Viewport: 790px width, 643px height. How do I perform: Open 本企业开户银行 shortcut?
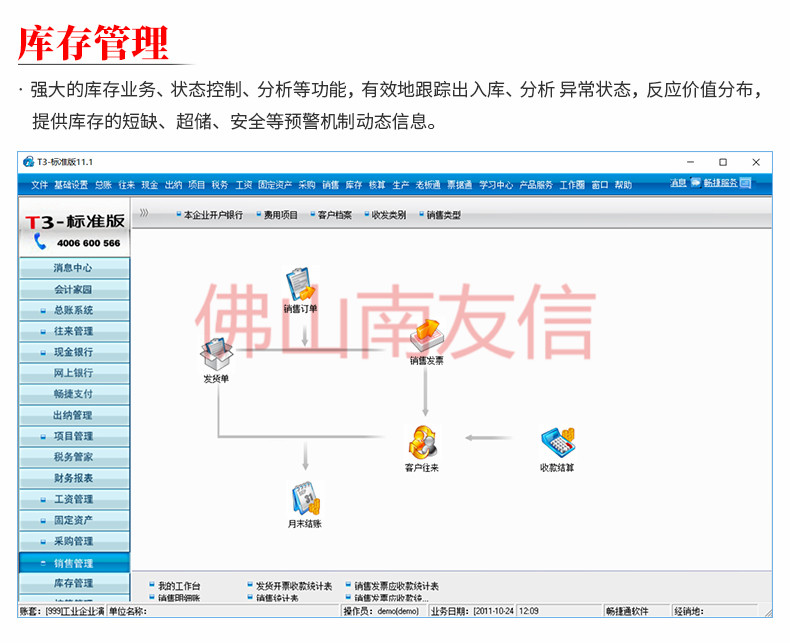click(213, 215)
